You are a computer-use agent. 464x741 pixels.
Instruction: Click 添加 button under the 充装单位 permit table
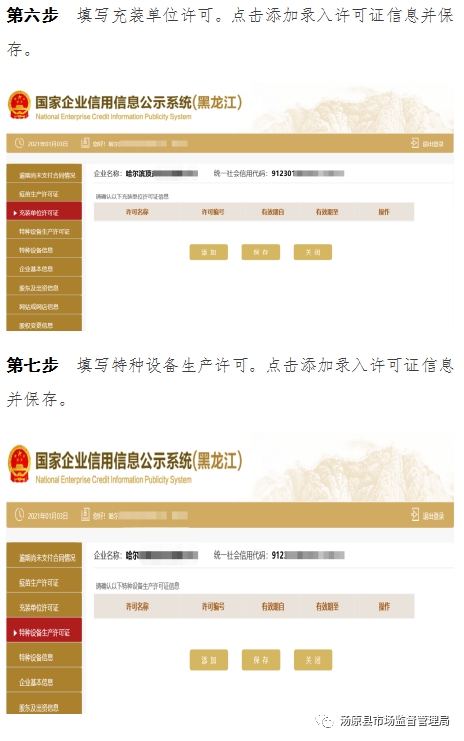(x=208, y=252)
